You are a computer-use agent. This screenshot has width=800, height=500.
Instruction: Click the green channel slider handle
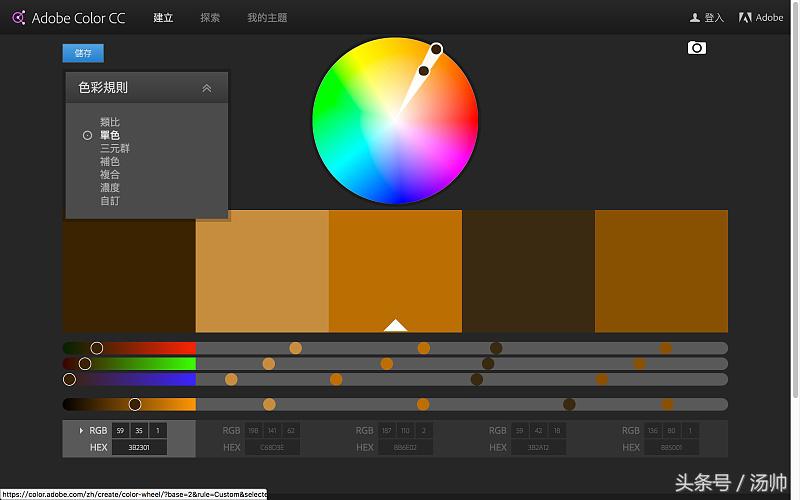pyautogui.click(x=85, y=364)
